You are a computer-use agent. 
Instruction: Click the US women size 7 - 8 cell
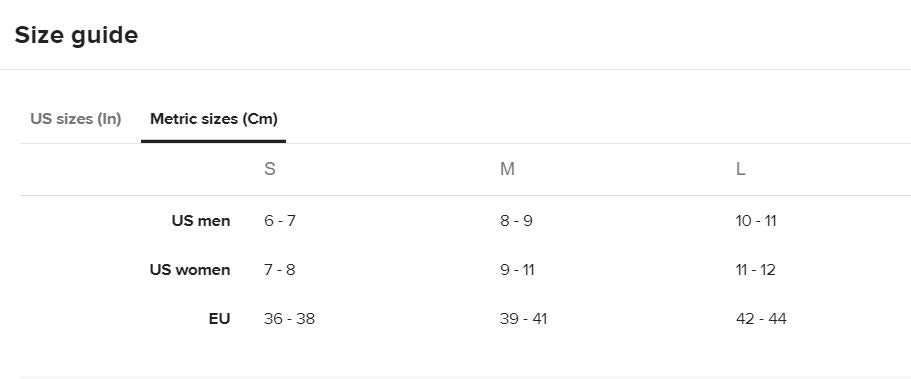coord(279,270)
